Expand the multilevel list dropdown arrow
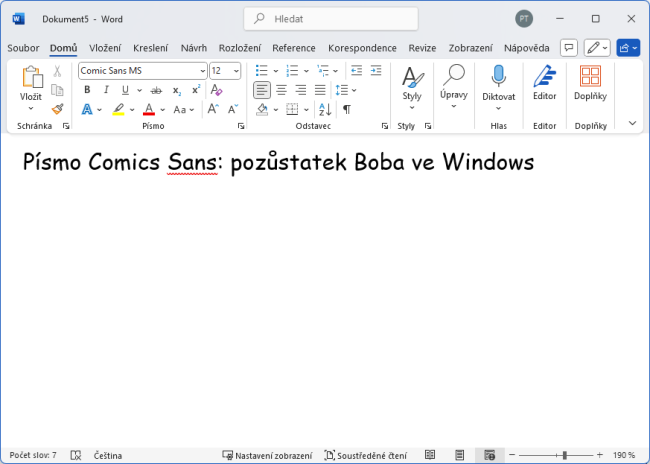Viewport: 650px width, 464px height. (x=335, y=71)
